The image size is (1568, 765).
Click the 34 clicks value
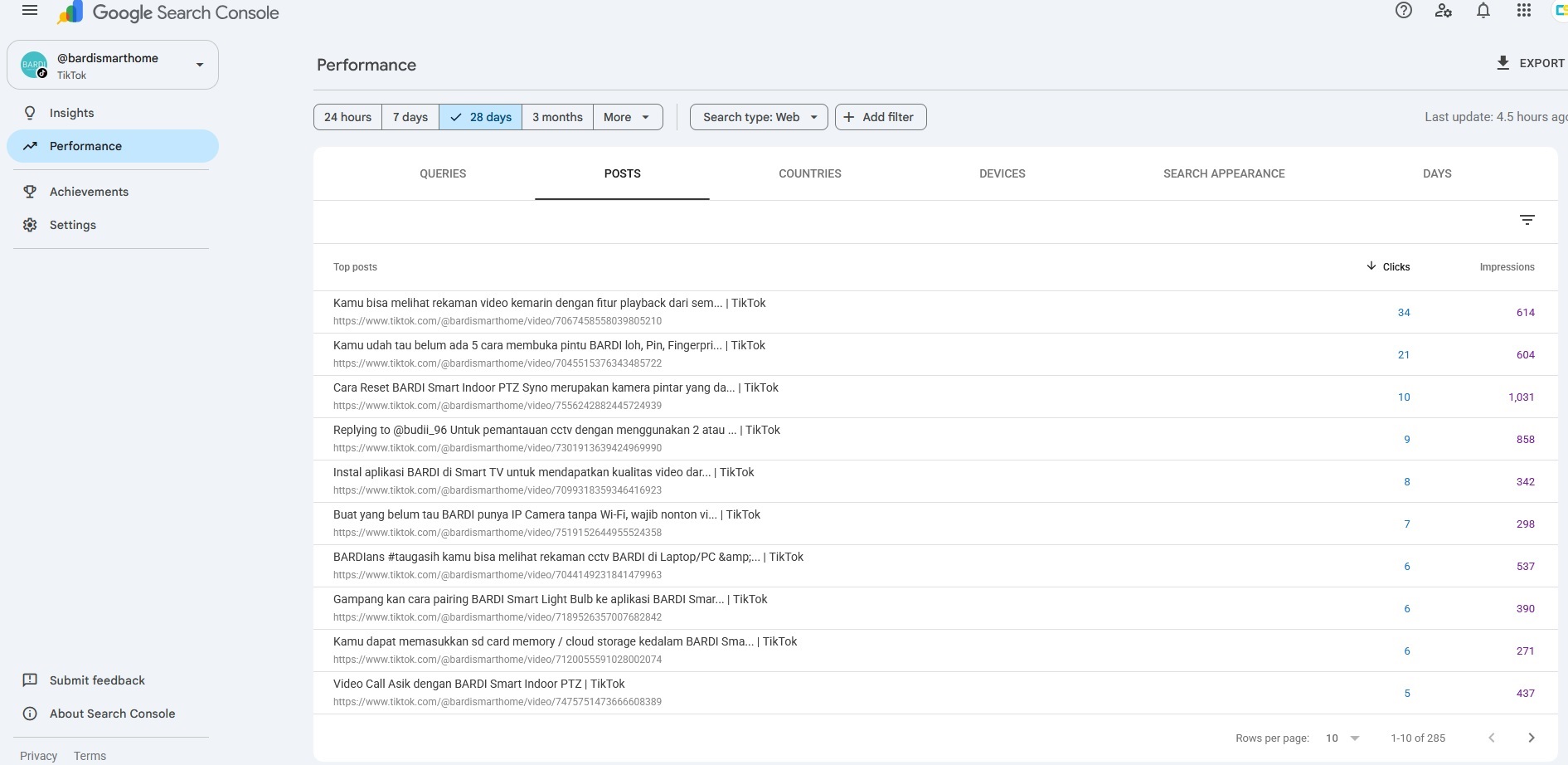[1403, 312]
